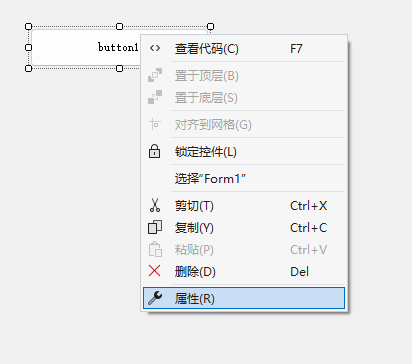Click the wrench Properties icon
Viewport: 412px width, 364px height.
click(x=155, y=298)
